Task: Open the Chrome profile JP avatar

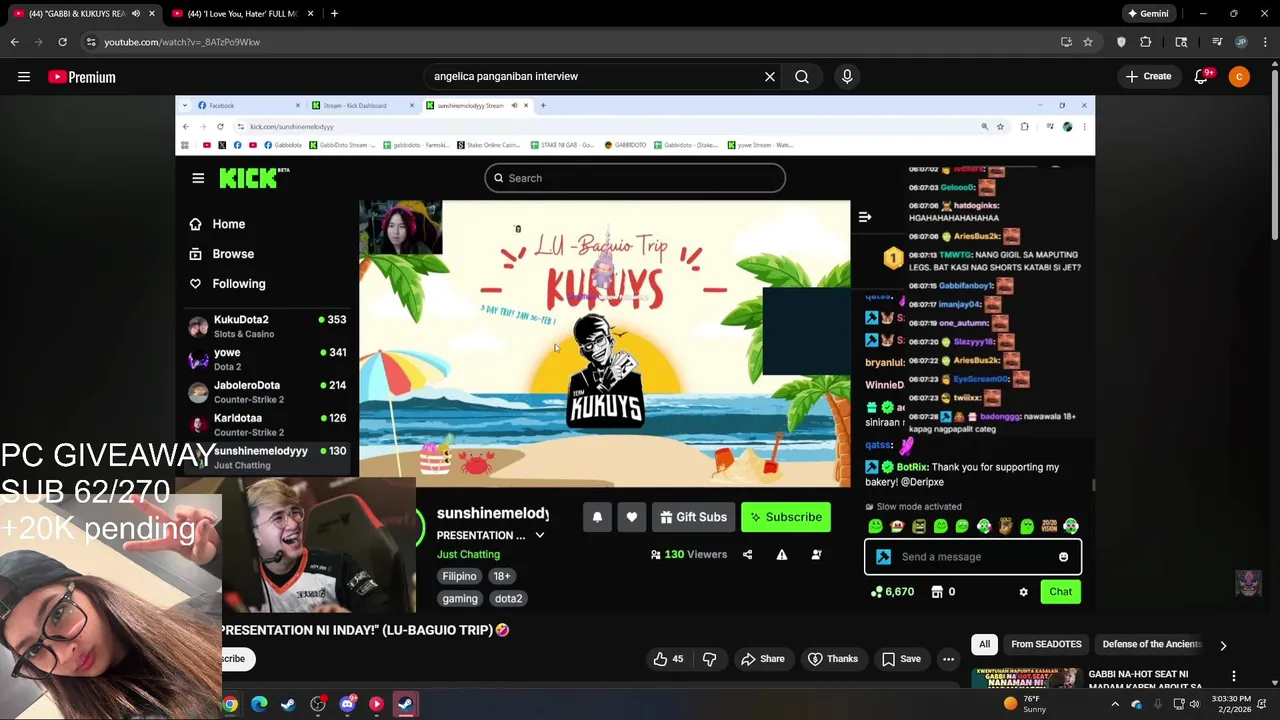Action: pos(1241,42)
